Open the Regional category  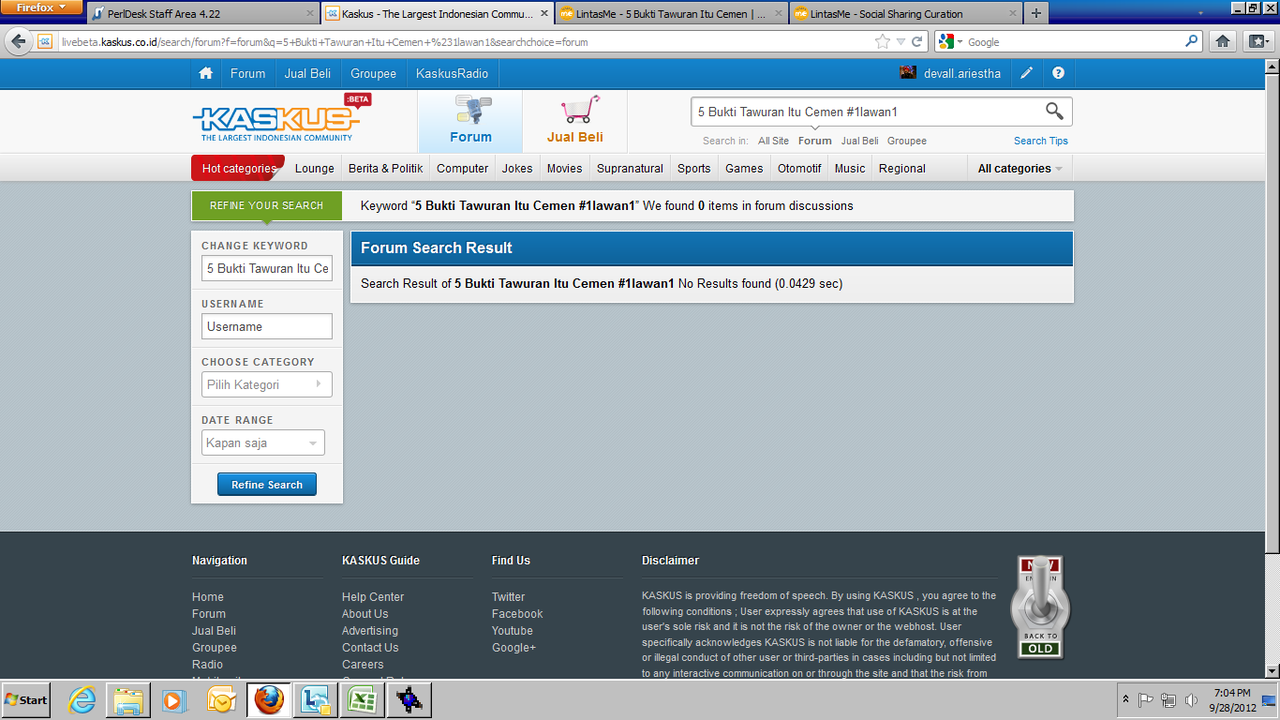[902, 168]
